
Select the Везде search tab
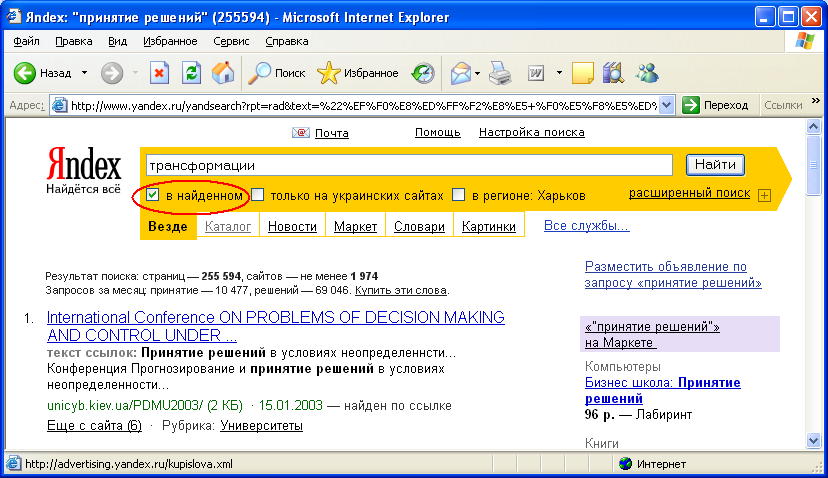coord(168,226)
